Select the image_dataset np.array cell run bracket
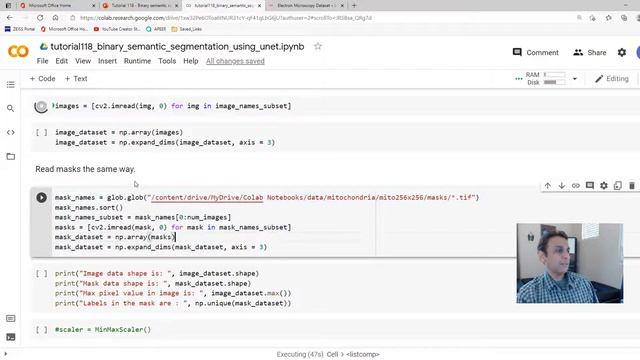Screen dimensions: 640x360 (41, 132)
